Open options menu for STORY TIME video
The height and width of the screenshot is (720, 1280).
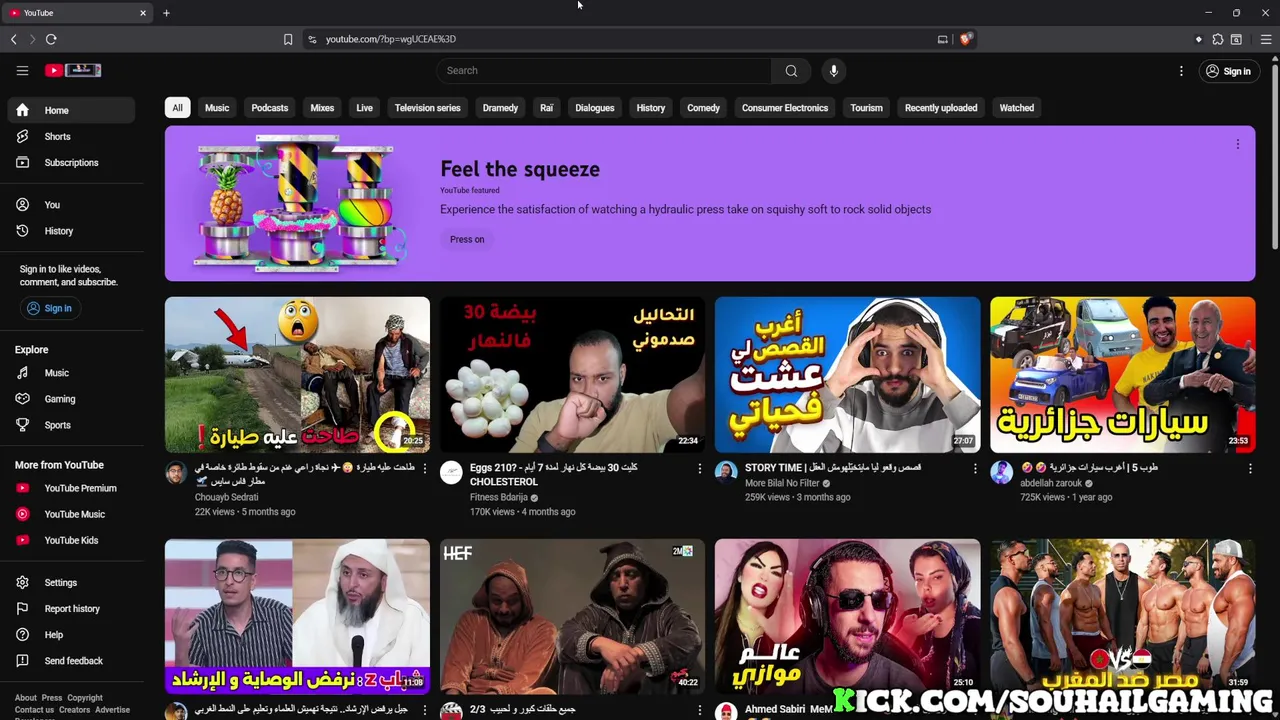coord(975,468)
